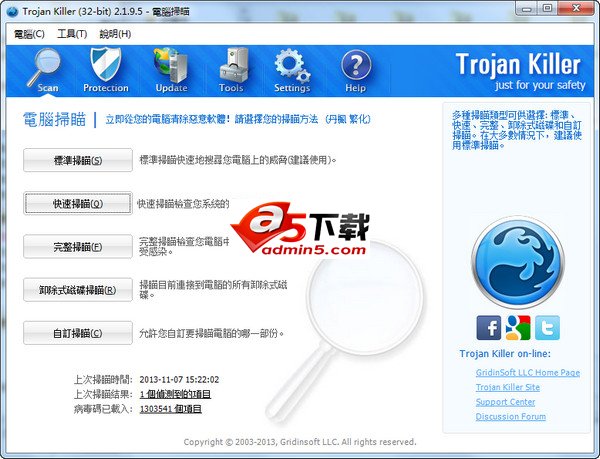
Task: Open the Discussion Forum link
Action: (511, 417)
